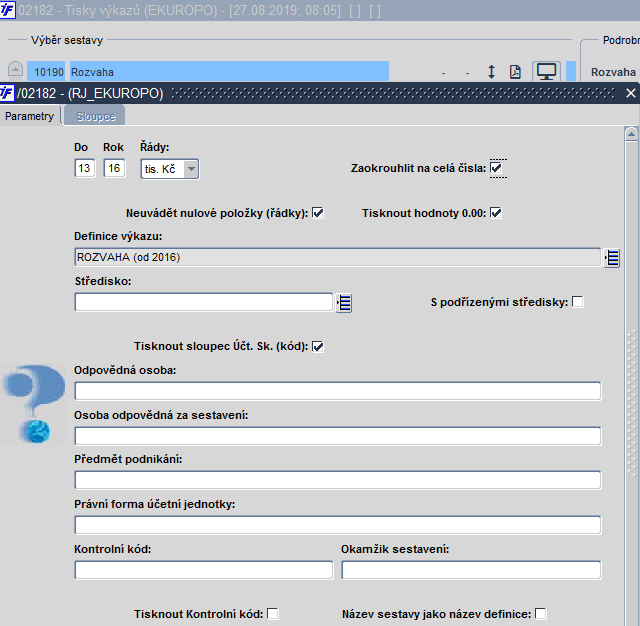
Task: Open the Řády dropdown showing tis. Kč
Action: pyautogui.click(x=170, y=169)
